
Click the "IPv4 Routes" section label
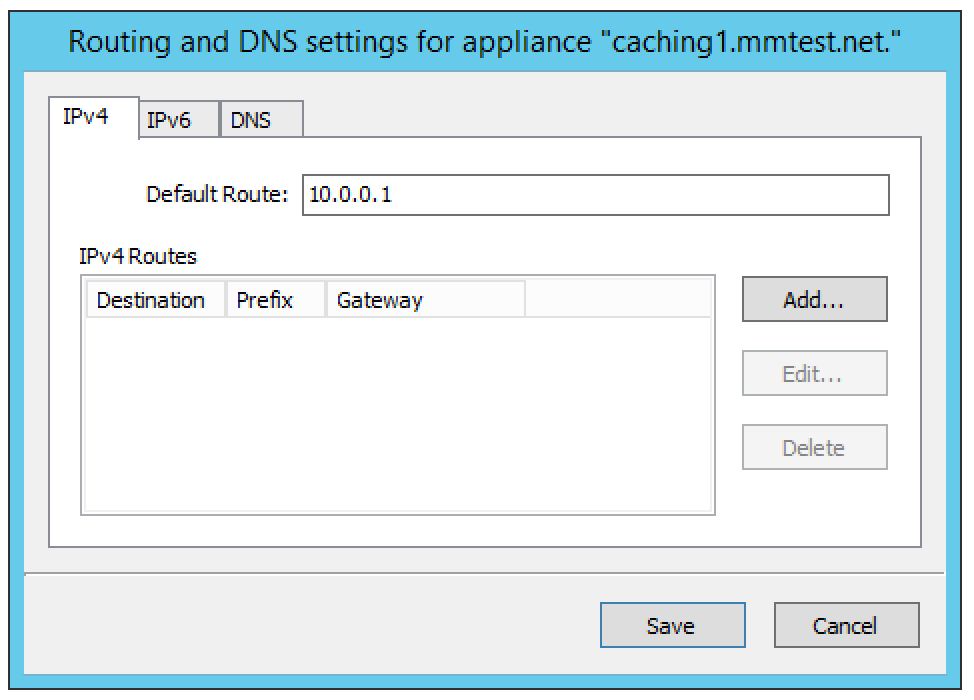[x=138, y=257]
